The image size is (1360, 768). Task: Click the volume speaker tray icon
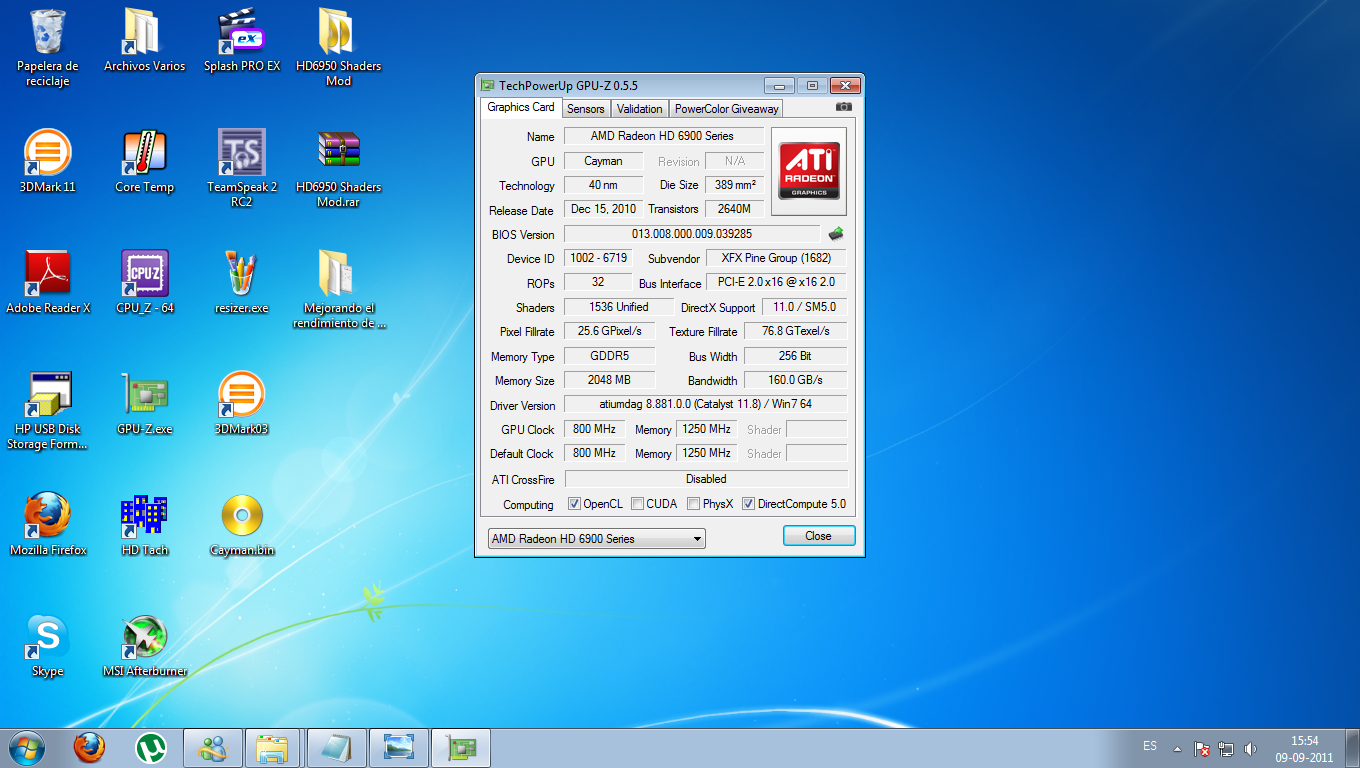coord(1250,748)
